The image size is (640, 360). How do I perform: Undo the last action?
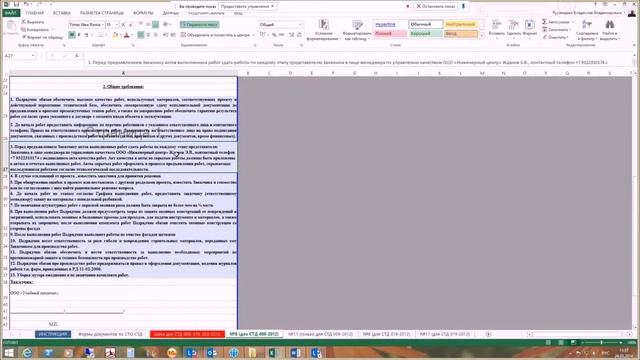(26, 4)
